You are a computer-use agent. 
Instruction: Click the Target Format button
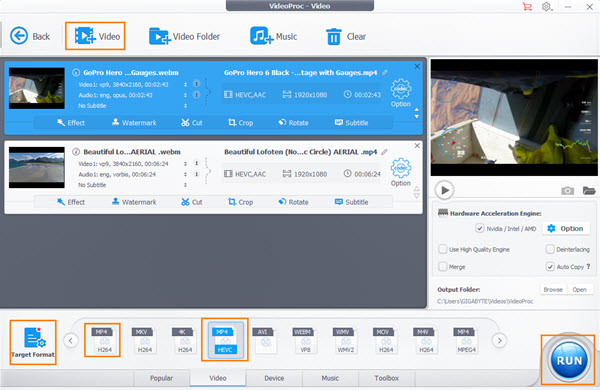(x=33, y=342)
